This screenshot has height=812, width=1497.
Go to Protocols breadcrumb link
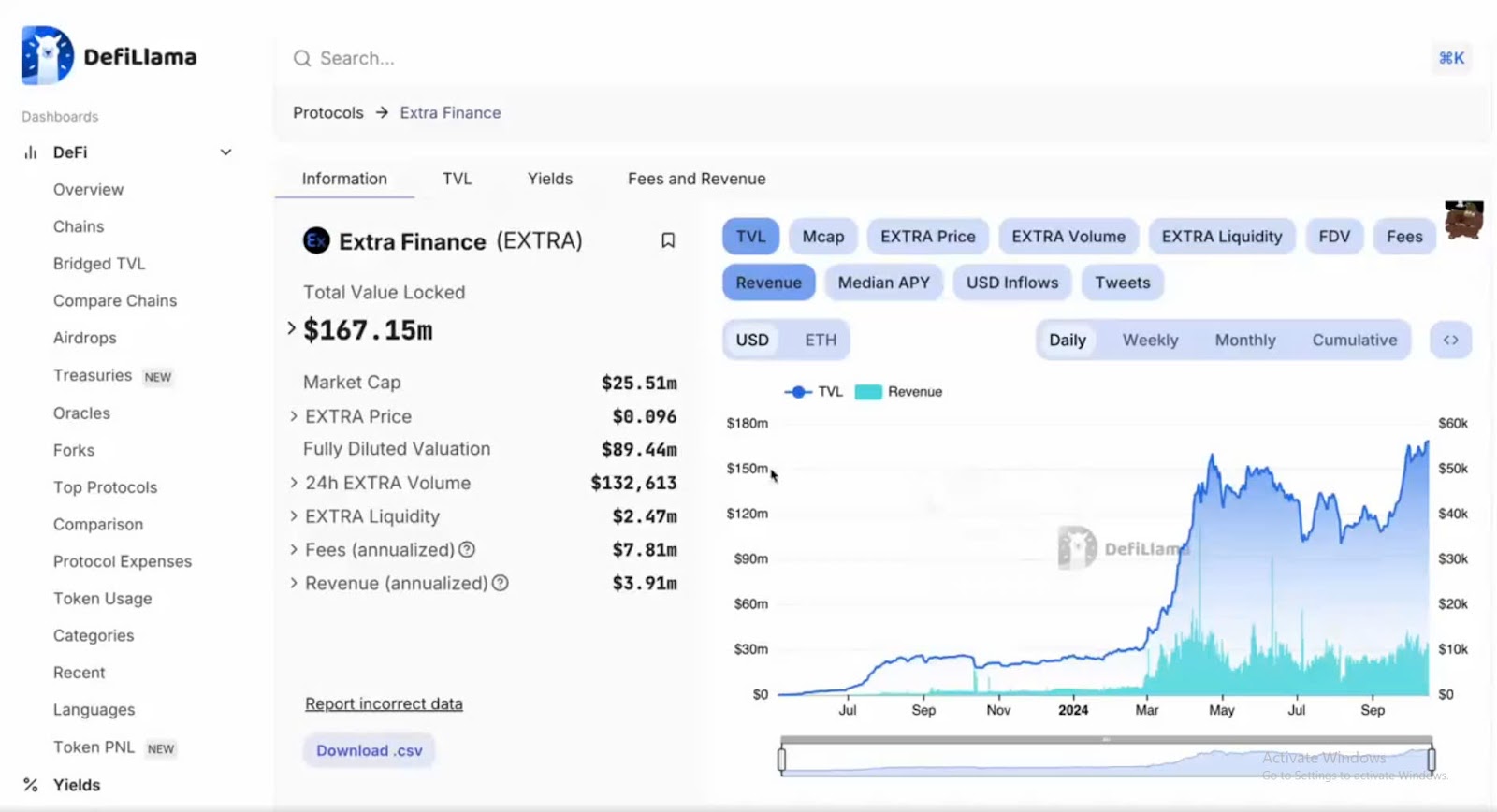[328, 112]
